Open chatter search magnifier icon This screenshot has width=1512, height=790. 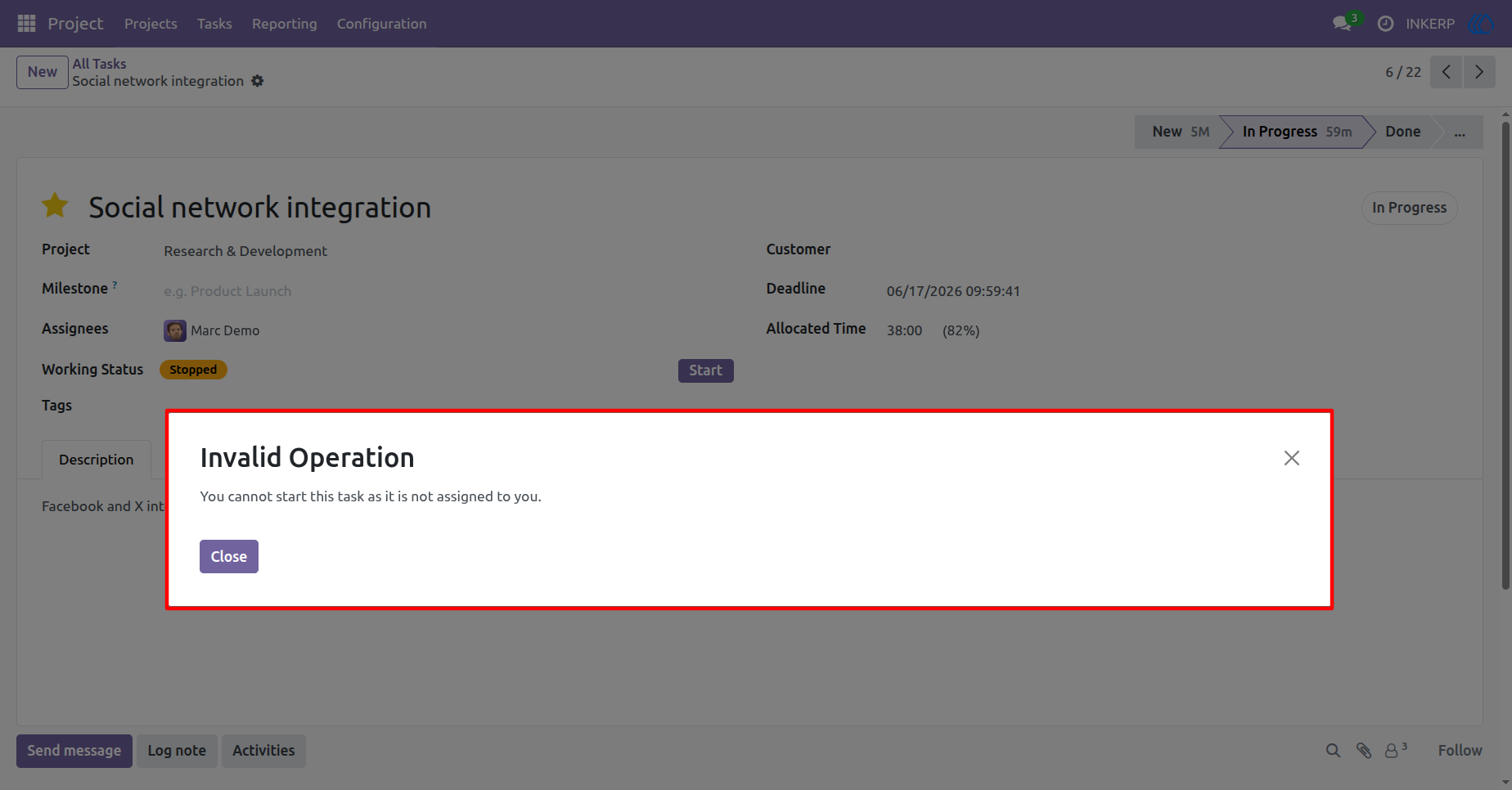pos(1333,751)
